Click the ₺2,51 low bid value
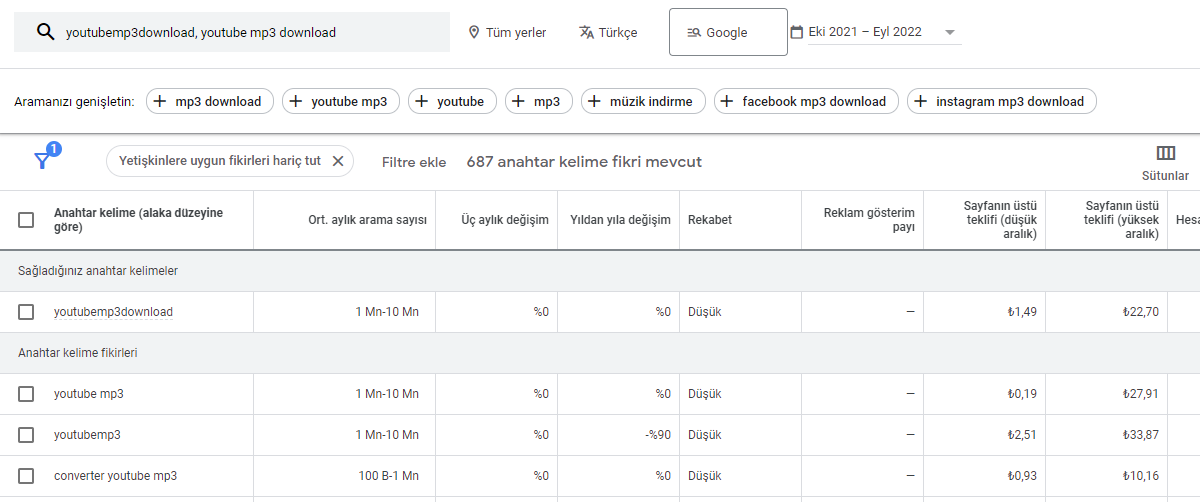Screen dimensions: 1200x502 tap(1022, 435)
